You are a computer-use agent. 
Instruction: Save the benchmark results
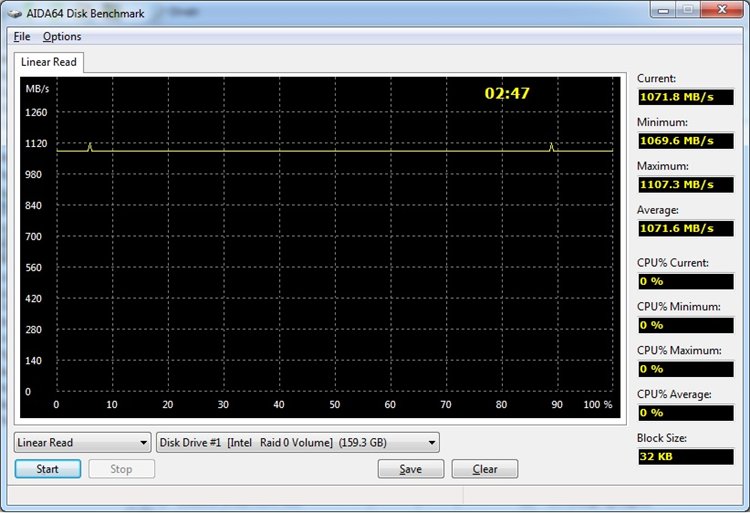pyautogui.click(x=410, y=469)
